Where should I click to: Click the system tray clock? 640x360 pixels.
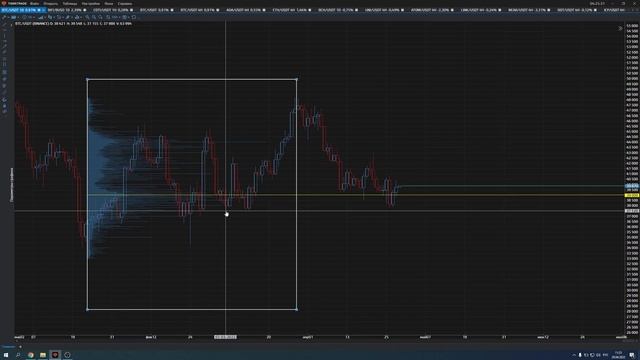pyautogui.click(x=619, y=355)
